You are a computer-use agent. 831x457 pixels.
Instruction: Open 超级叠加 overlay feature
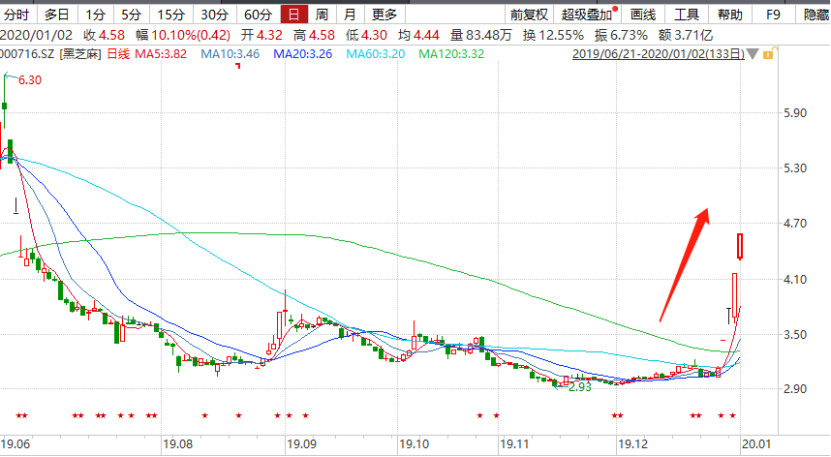click(588, 14)
